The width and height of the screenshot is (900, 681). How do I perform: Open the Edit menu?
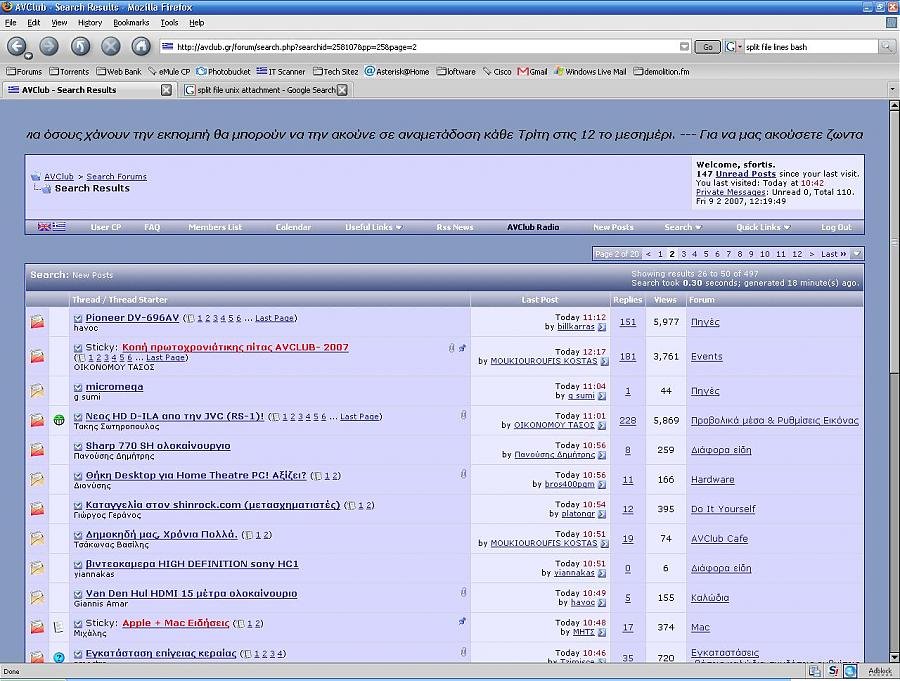[33, 22]
